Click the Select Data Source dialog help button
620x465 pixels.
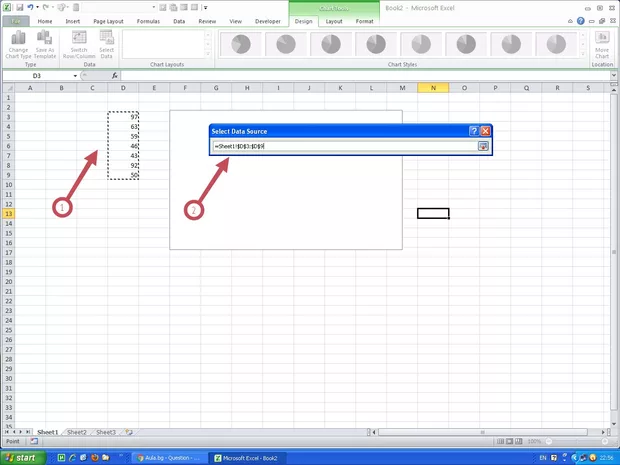coord(474,131)
